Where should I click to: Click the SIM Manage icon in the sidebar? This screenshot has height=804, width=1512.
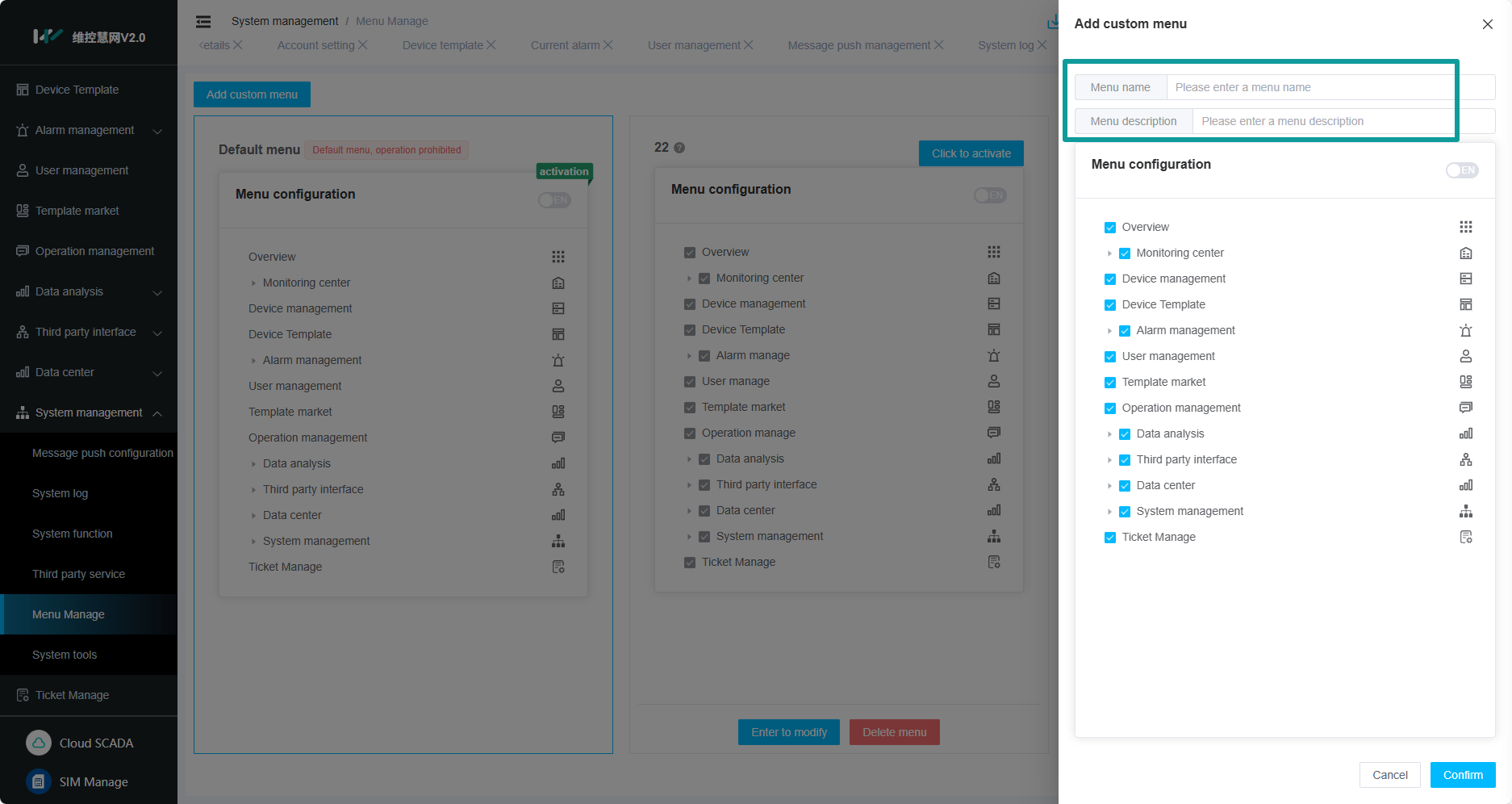pos(39,781)
